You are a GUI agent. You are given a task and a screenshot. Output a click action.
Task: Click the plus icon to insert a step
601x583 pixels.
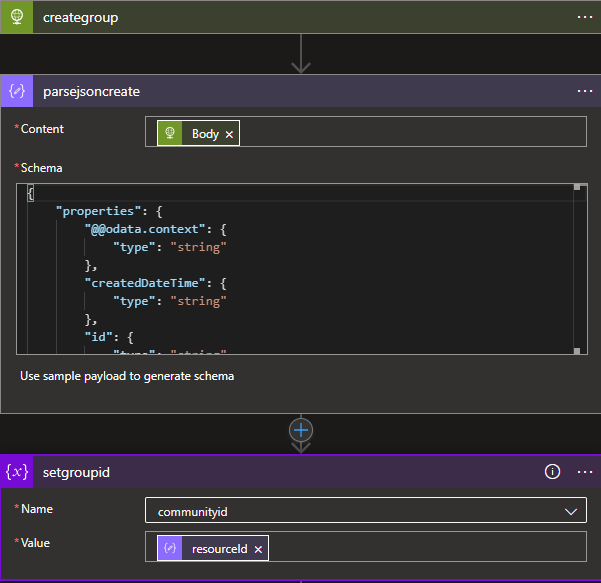click(x=301, y=430)
